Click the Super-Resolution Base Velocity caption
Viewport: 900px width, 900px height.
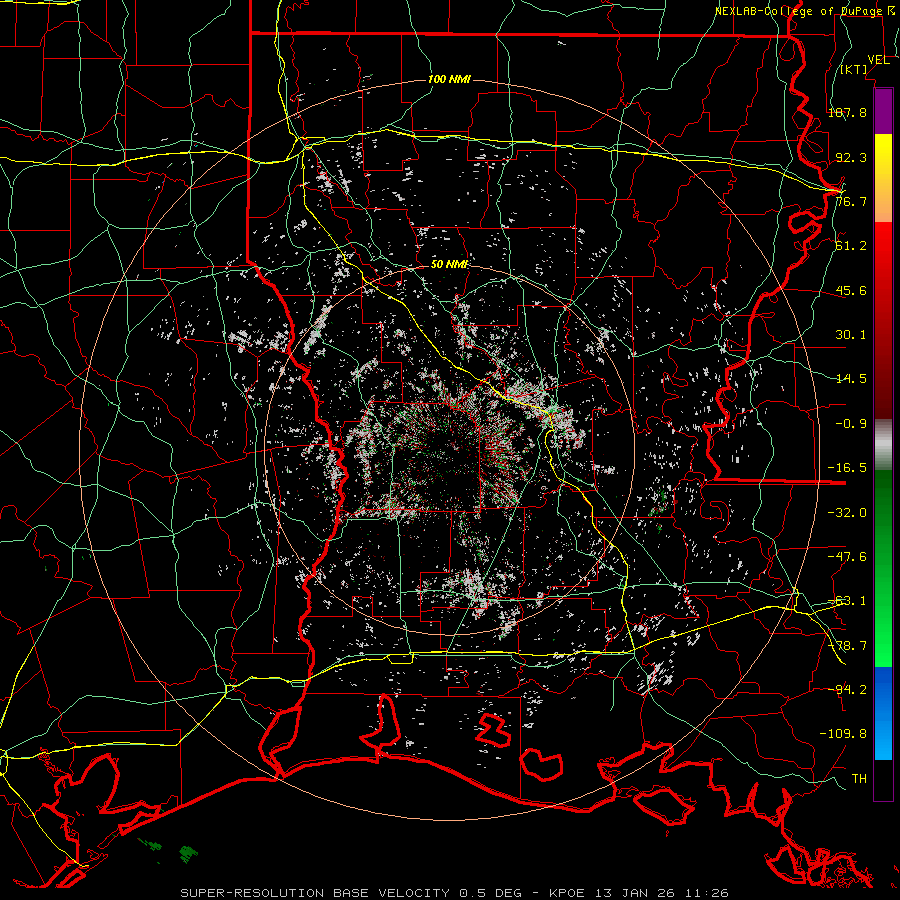click(x=454, y=893)
